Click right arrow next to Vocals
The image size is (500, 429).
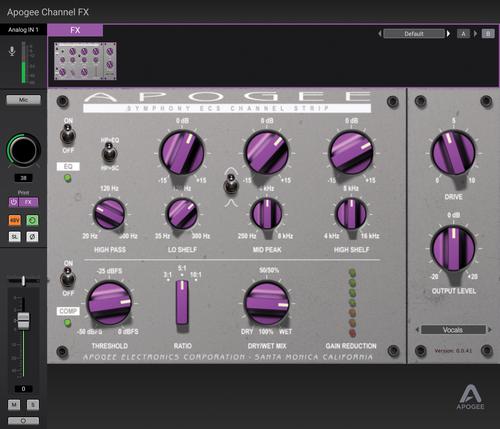pos(490,330)
